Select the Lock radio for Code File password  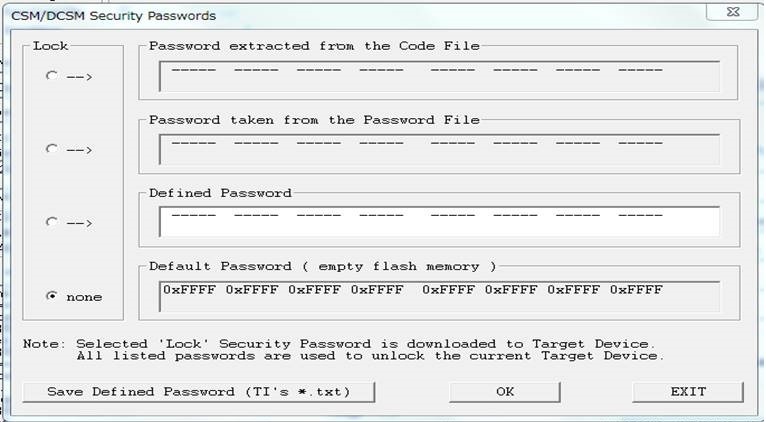52,76
